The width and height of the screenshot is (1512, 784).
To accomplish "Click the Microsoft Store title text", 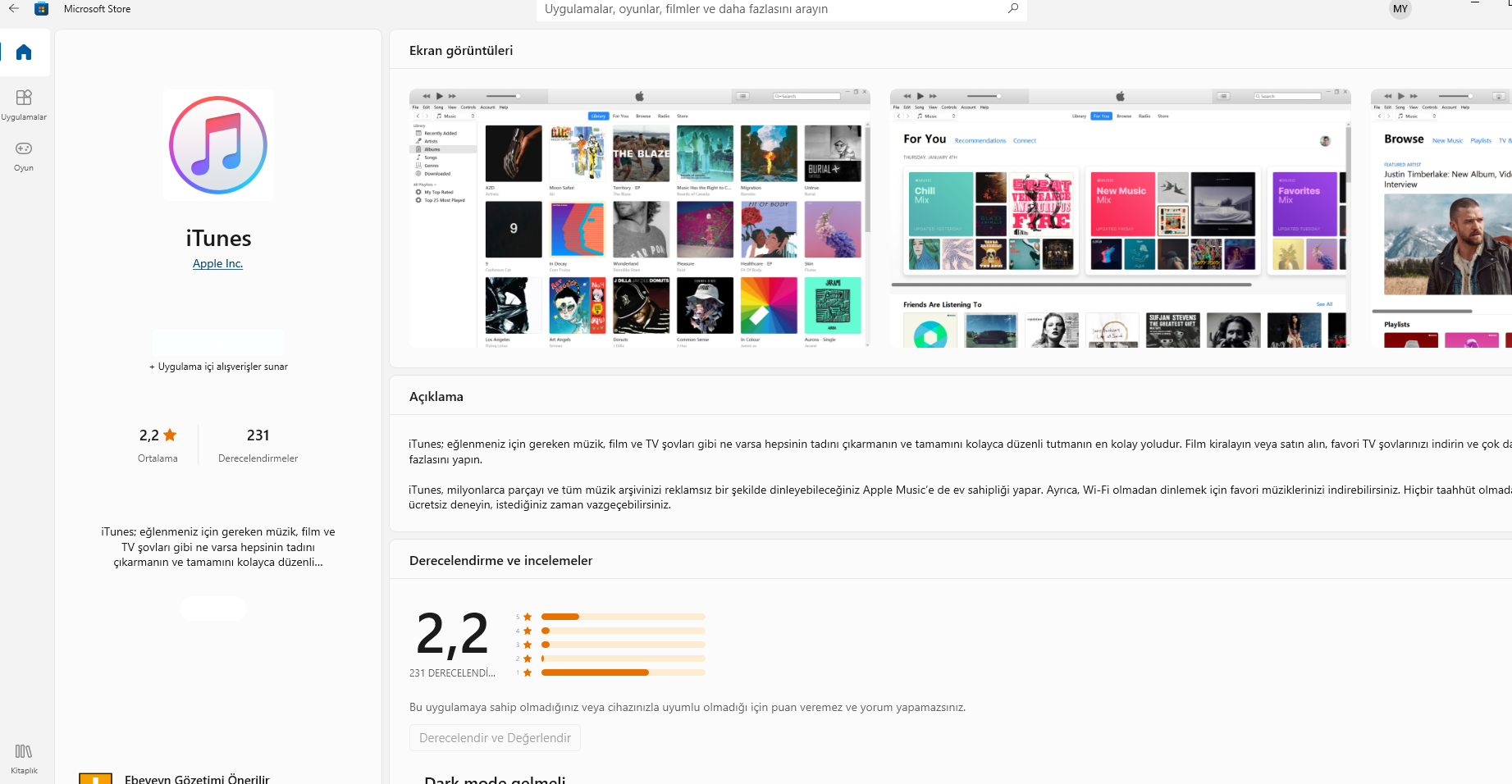I will (x=97, y=9).
